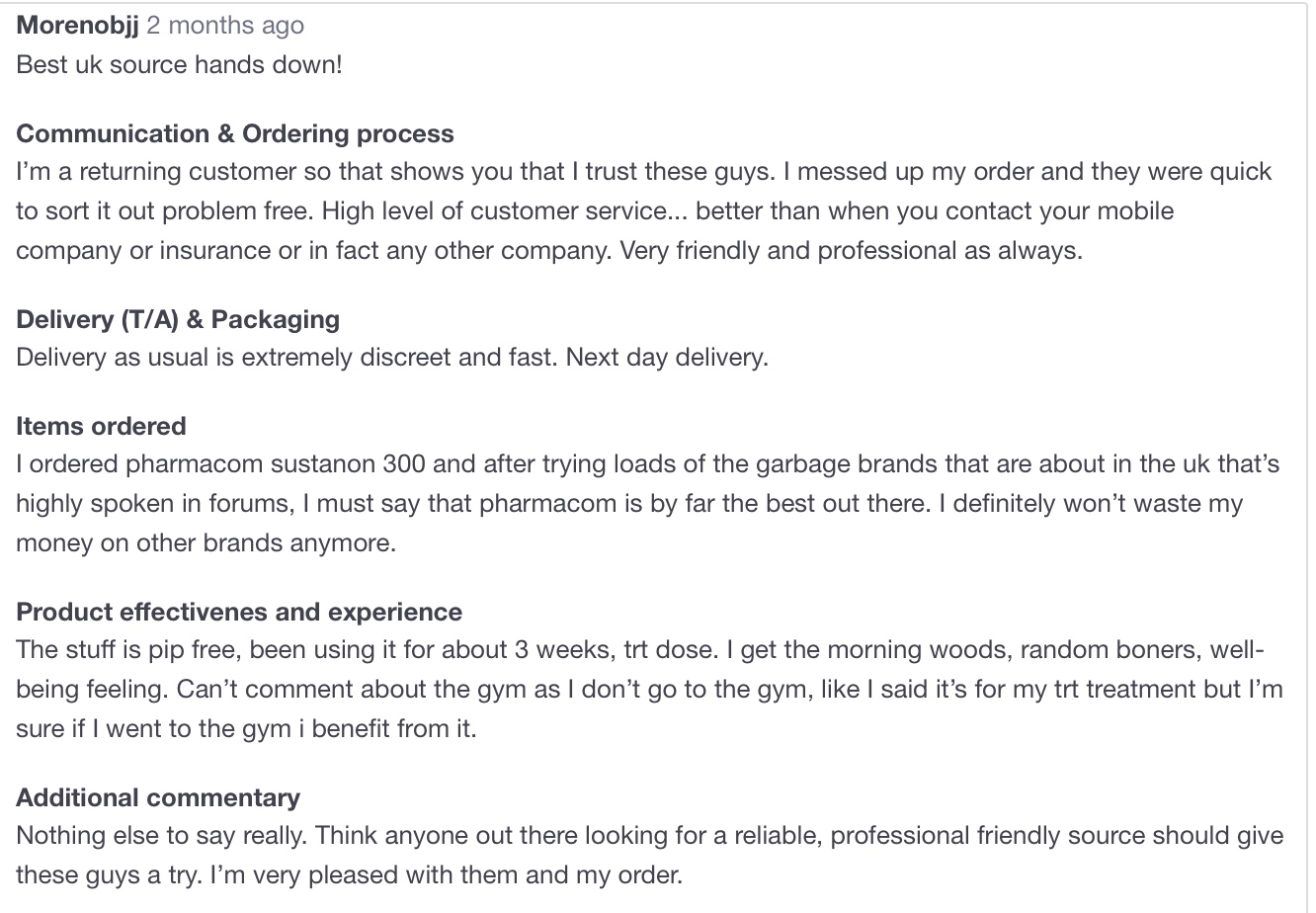The image size is (1316, 913).
Task: Click the "Communication & Ordering process" heading
Action: 235,133
